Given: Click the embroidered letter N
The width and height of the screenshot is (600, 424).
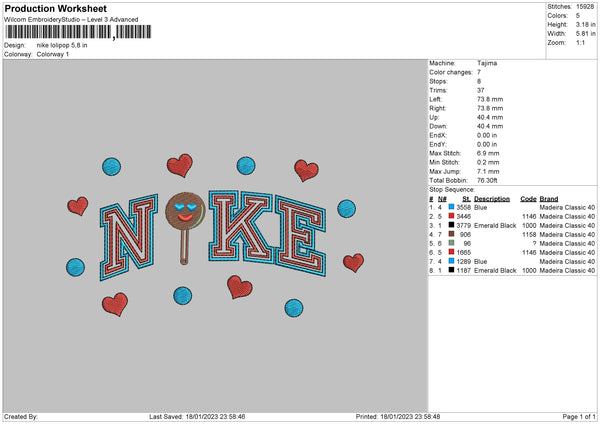Looking at the screenshot, I should (129, 237).
